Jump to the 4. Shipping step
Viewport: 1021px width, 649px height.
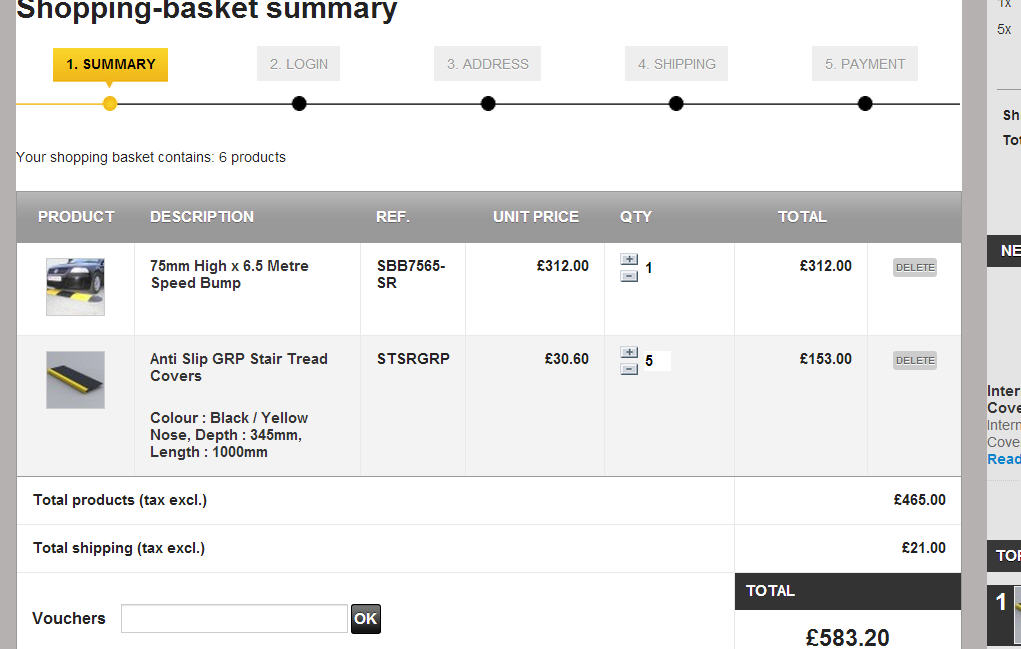[x=676, y=64]
